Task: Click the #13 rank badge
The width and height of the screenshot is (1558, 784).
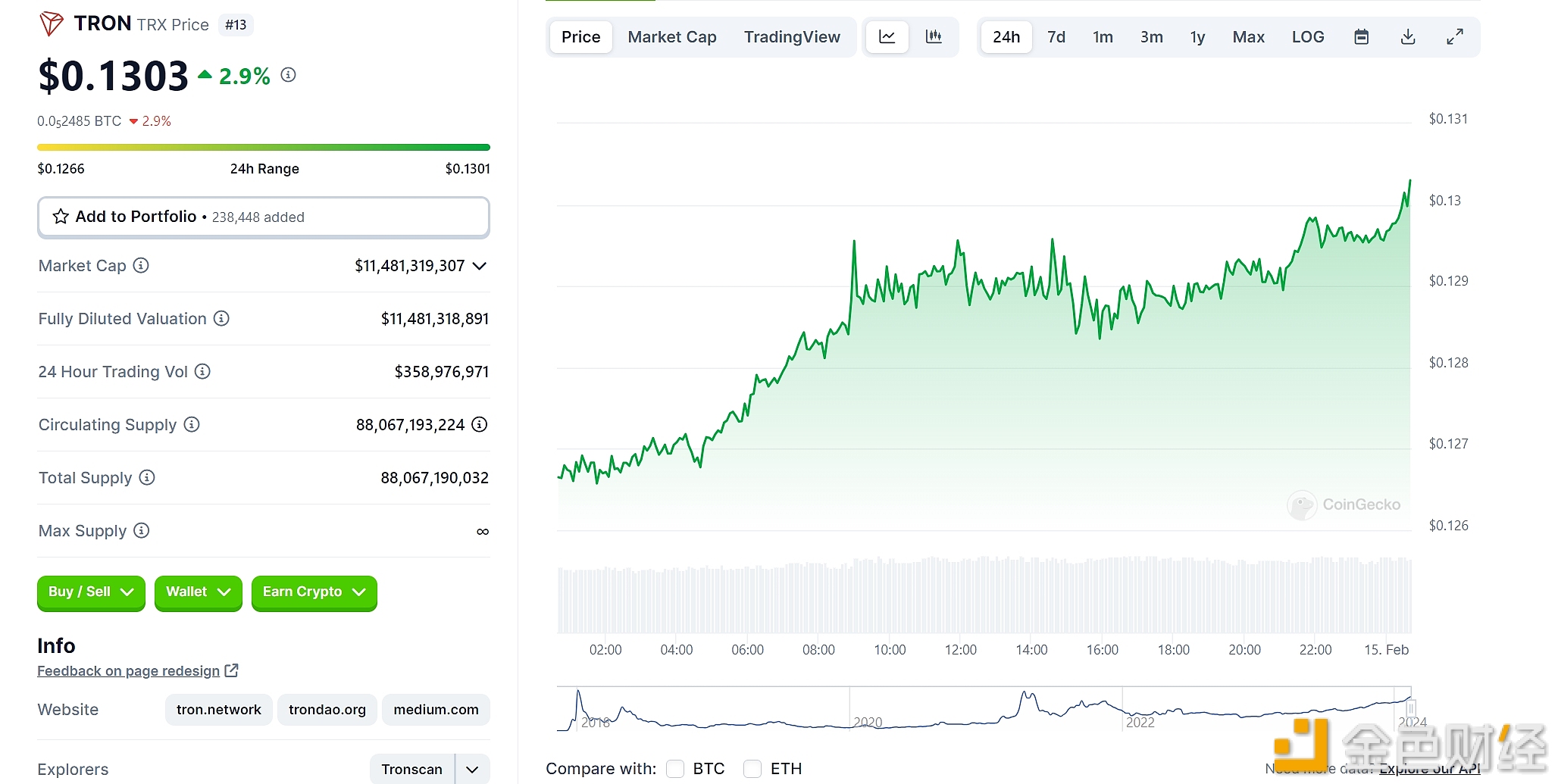Action: point(236,25)
